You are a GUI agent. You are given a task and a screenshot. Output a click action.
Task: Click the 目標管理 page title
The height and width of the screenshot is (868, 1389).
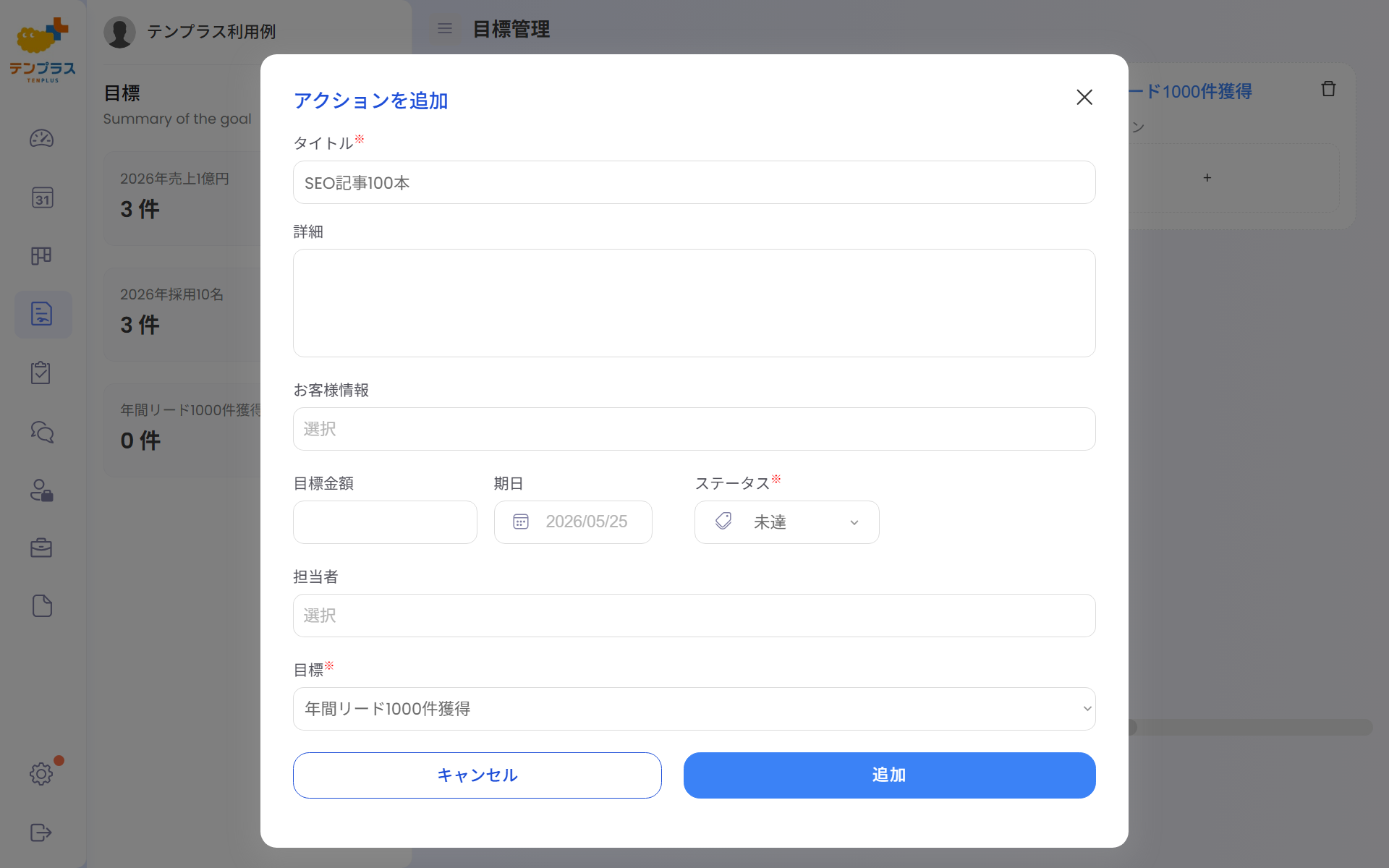coord(511,30)
